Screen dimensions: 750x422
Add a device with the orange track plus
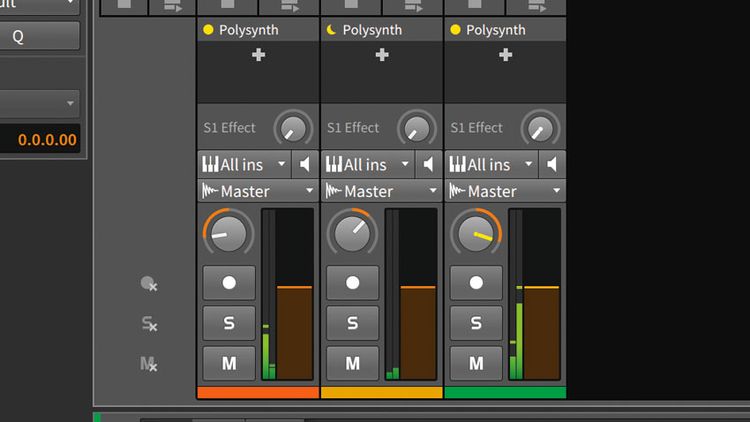point(258,55)
